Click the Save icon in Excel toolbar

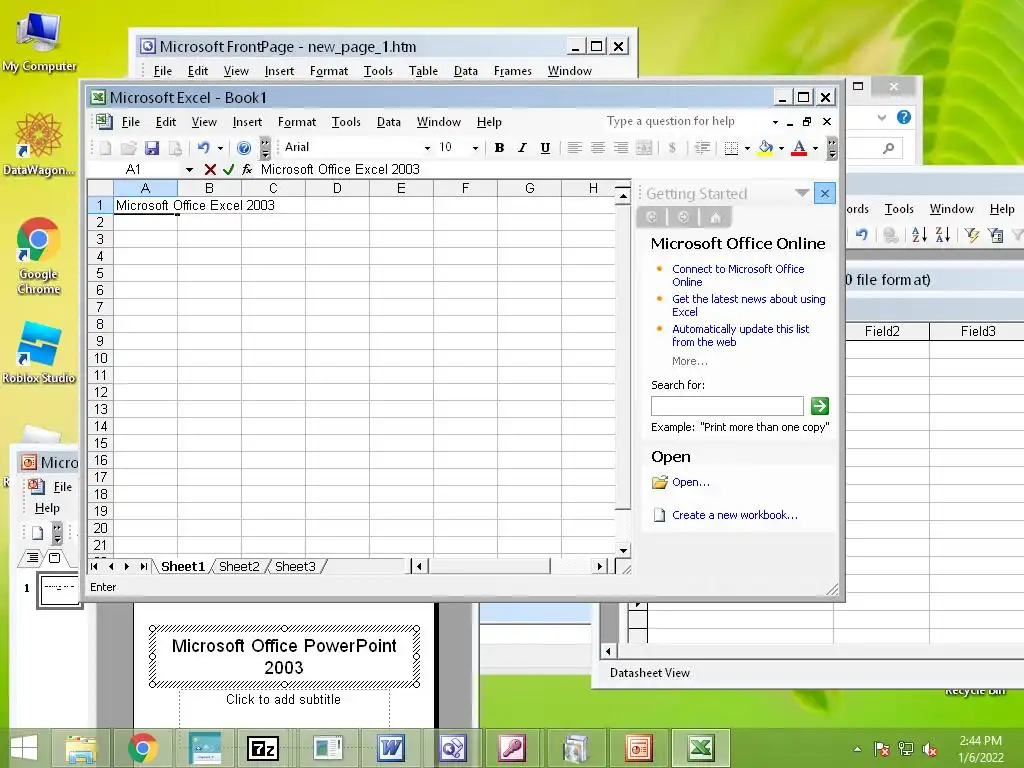tap(152, 148)
